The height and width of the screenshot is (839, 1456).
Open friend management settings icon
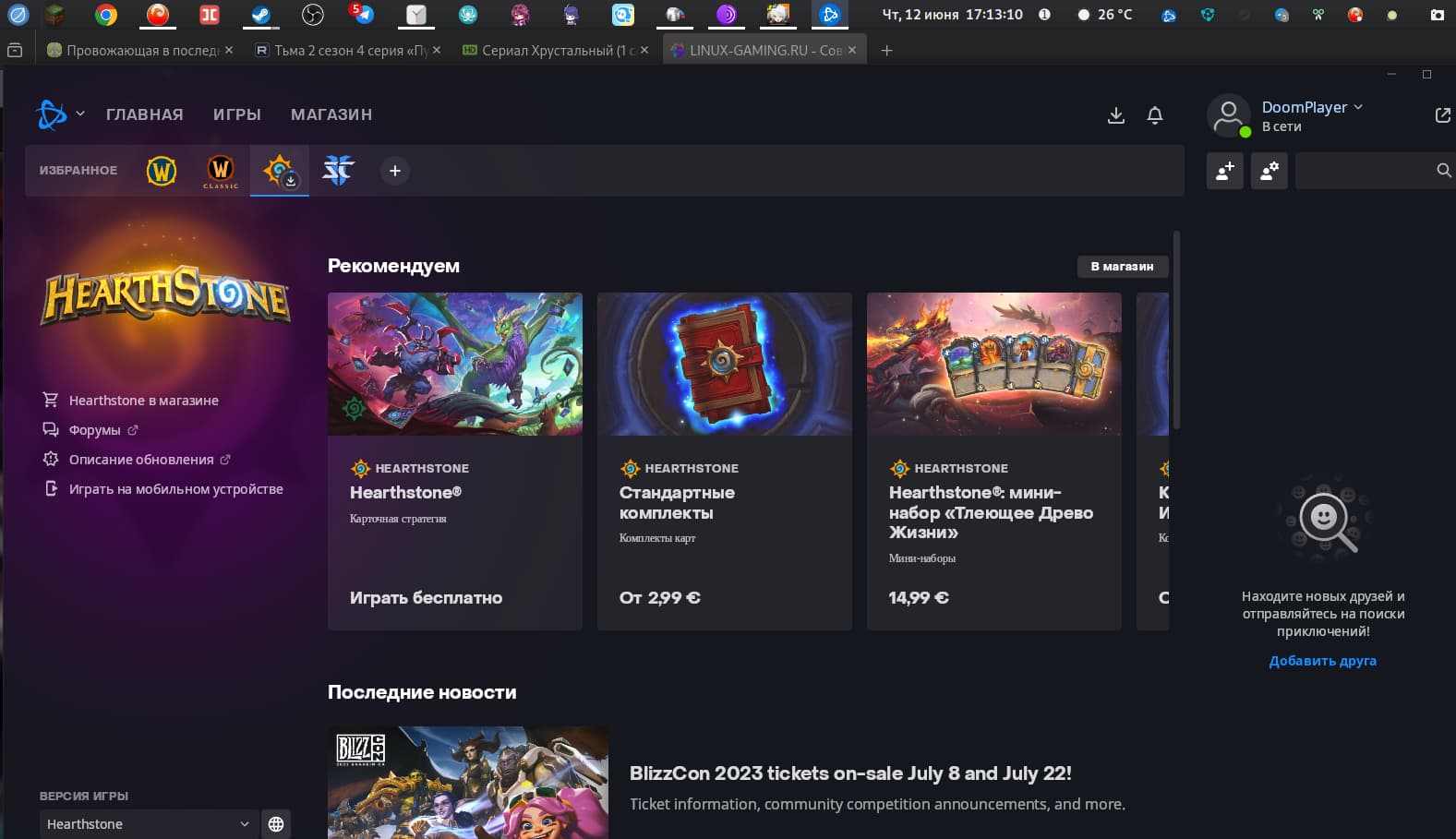pyautogui.click(x=1269, y=171)
